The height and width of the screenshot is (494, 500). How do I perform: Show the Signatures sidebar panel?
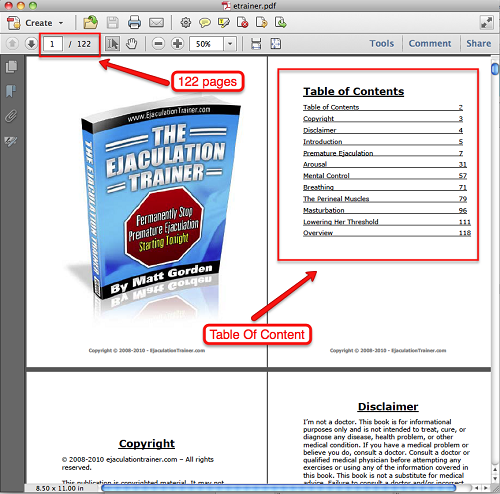(11, 141)
